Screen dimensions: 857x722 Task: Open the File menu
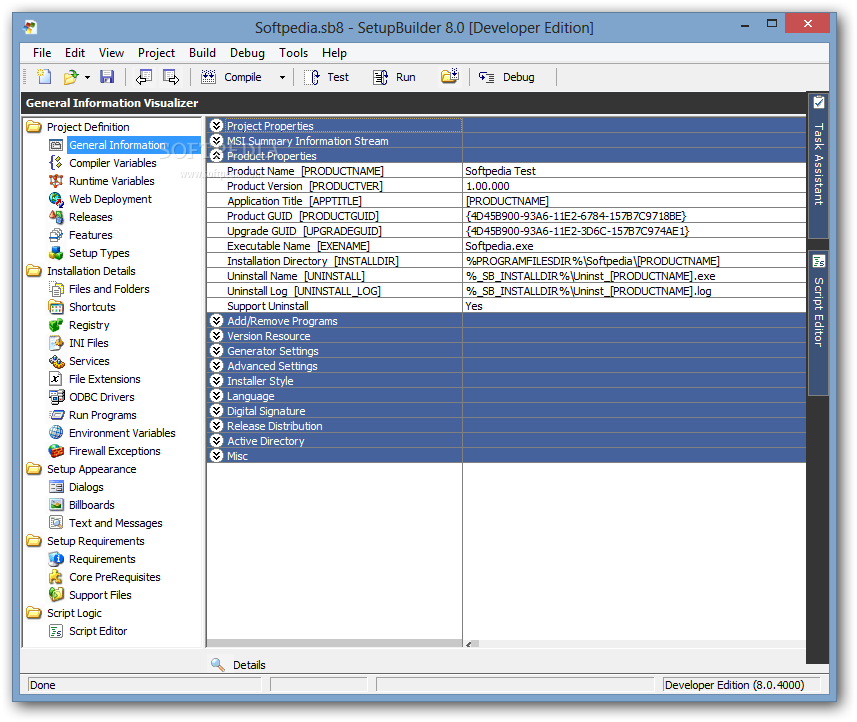(42, 53)
